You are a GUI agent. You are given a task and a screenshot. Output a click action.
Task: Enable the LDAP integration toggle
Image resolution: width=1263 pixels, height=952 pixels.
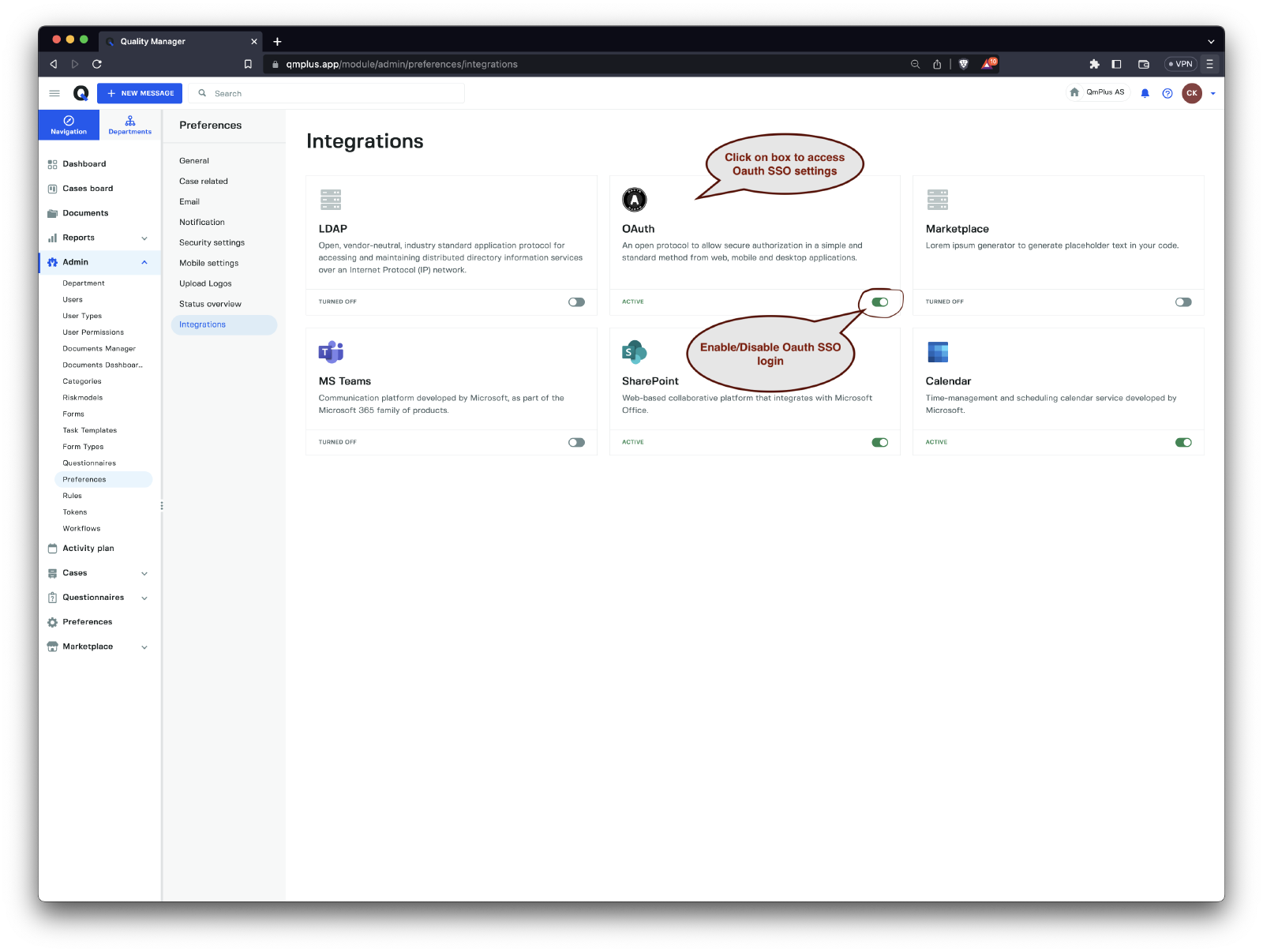point(576,302)
